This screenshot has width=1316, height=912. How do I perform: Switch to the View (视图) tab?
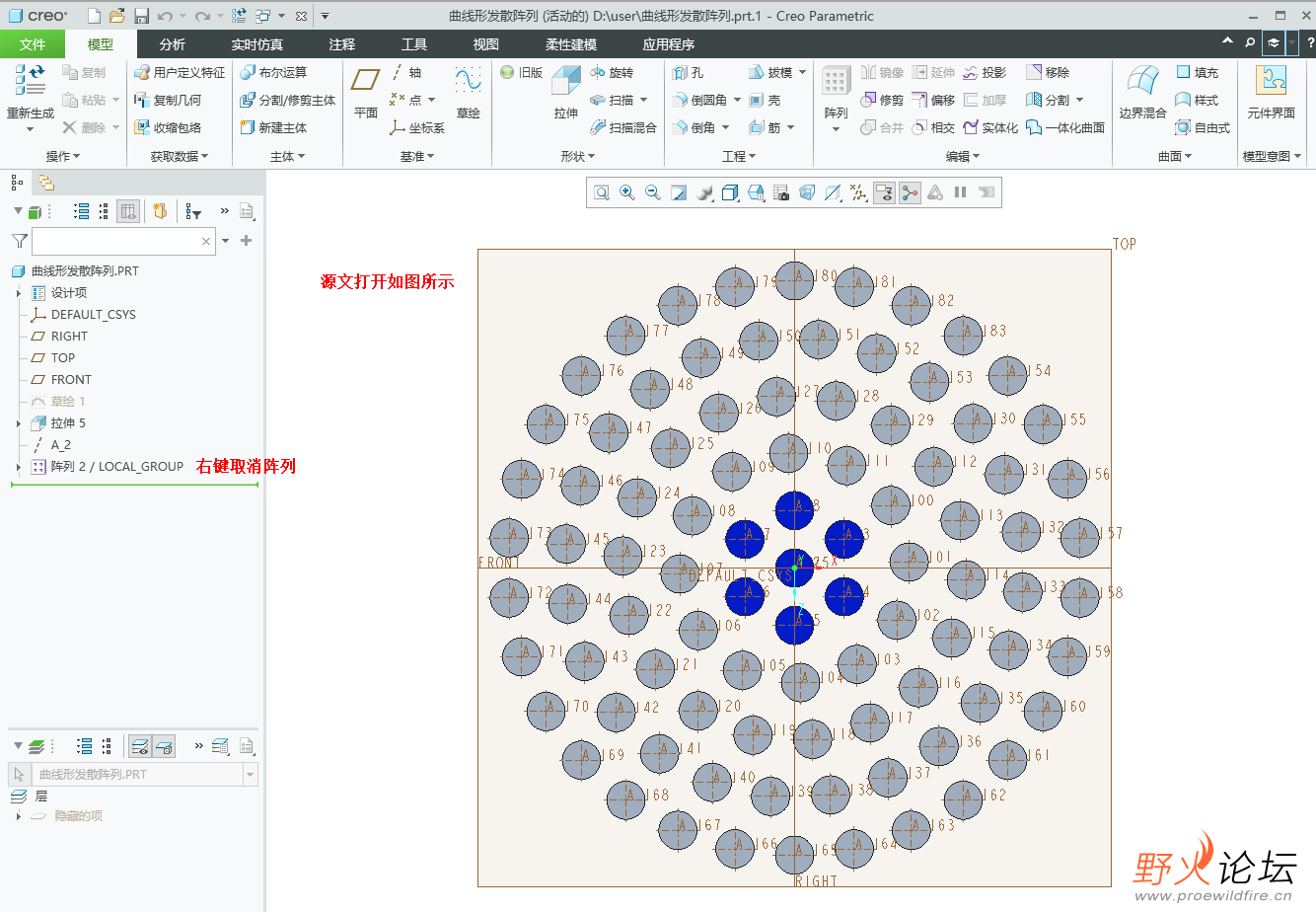click(x=485, y=44)
